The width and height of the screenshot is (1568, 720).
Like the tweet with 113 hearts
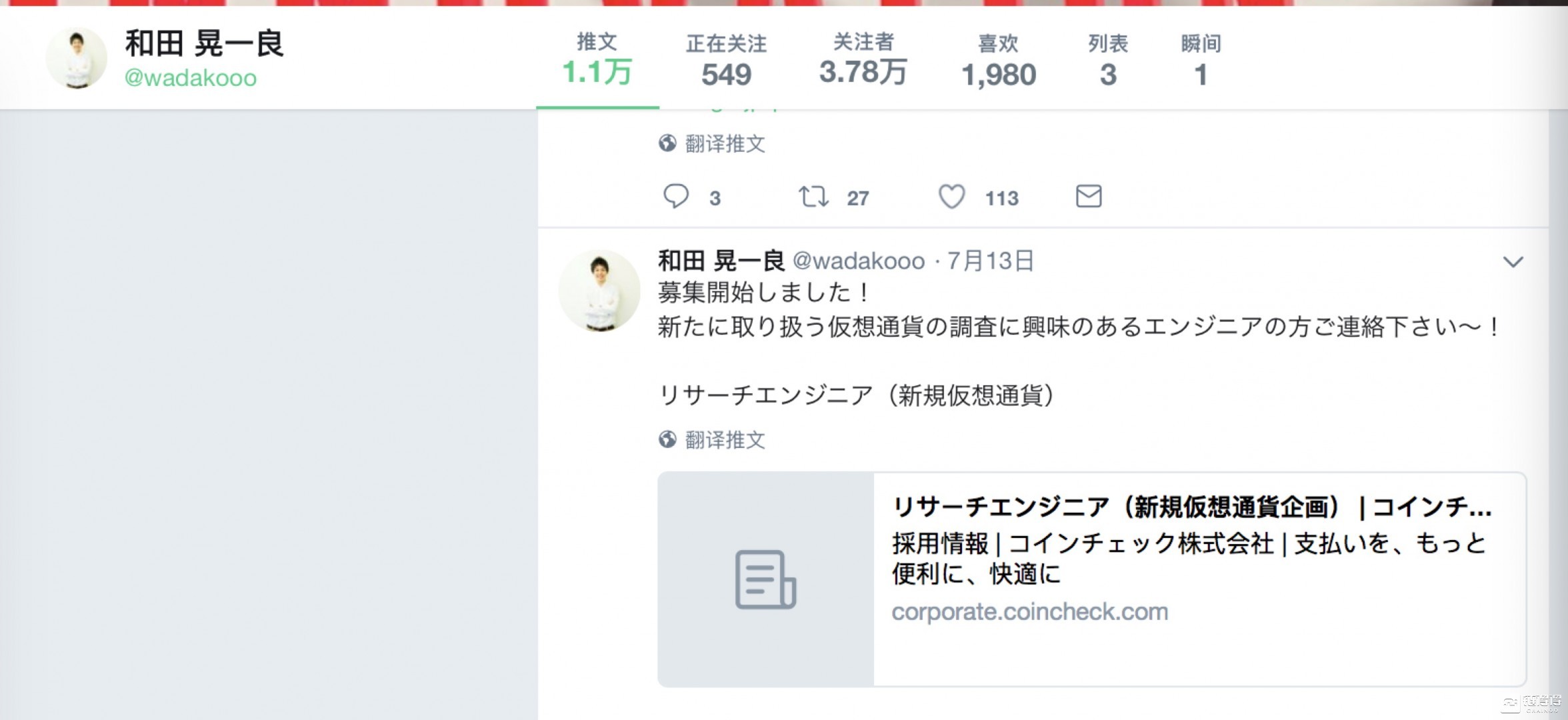click(x=951, y=197)
